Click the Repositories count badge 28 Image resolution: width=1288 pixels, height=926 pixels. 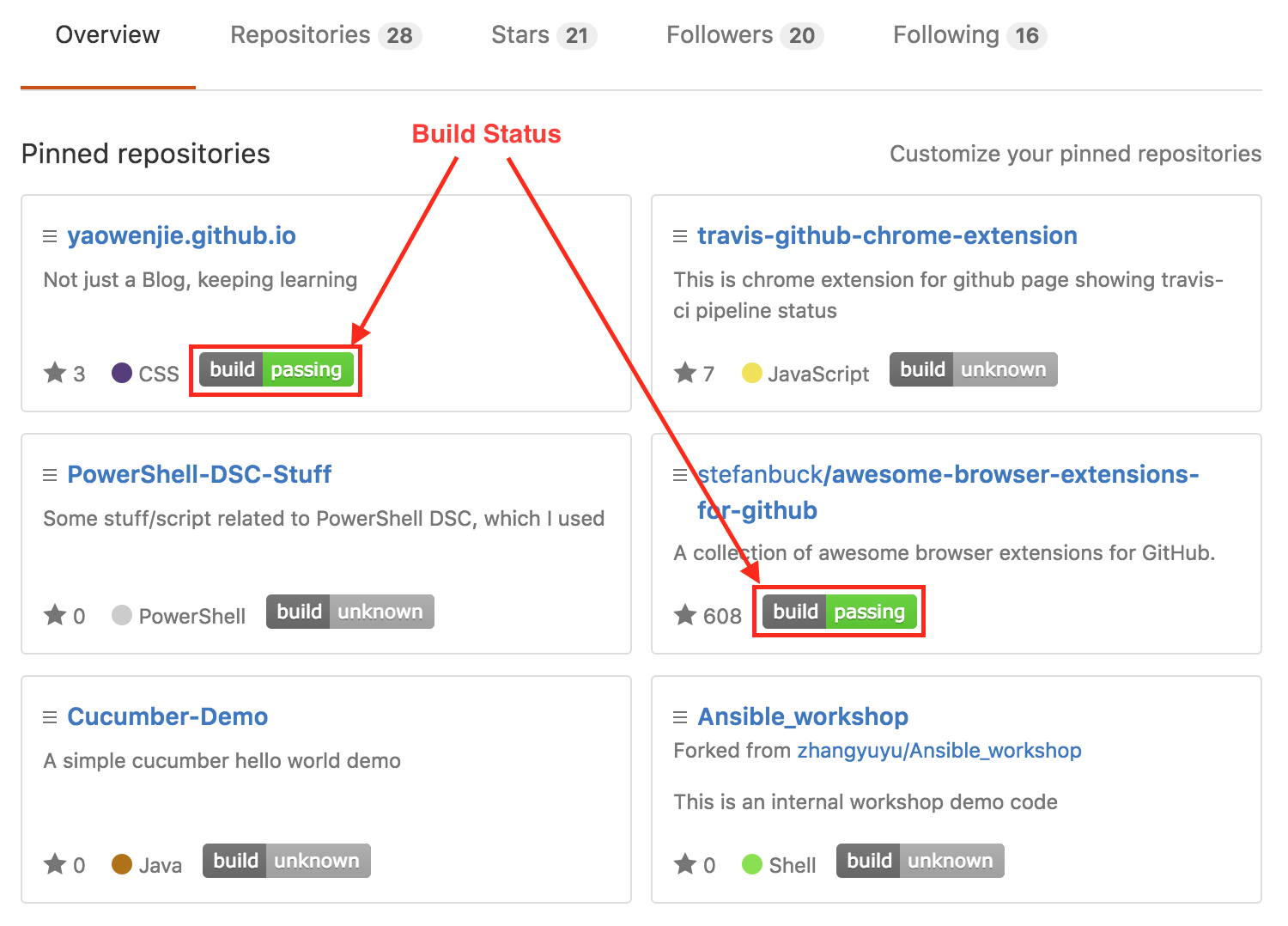[x=399, y=36]
